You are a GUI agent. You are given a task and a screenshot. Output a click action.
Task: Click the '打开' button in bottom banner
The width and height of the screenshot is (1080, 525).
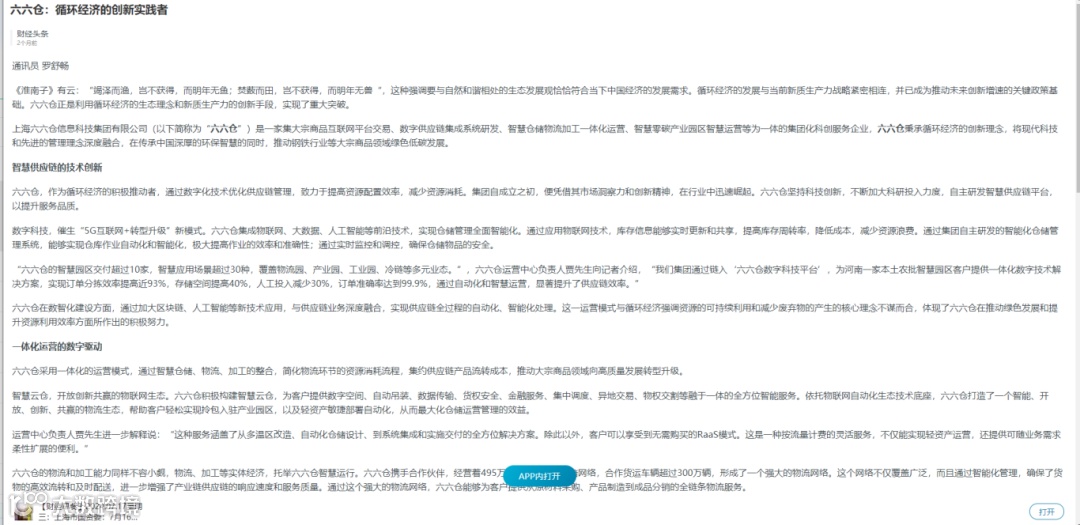(x=1046, y=512)
